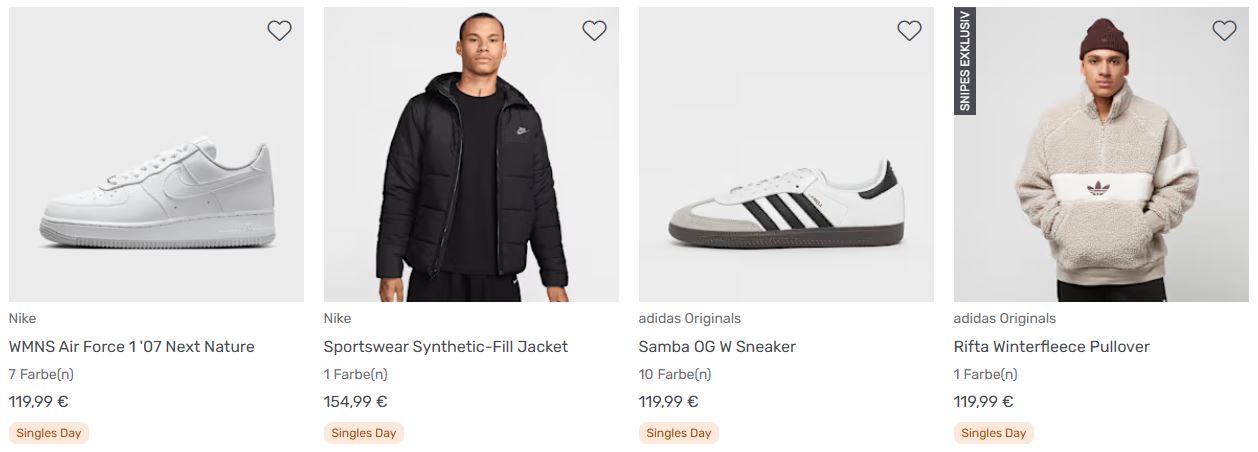View the Samba OG sneaker product image

click(786, 205)
